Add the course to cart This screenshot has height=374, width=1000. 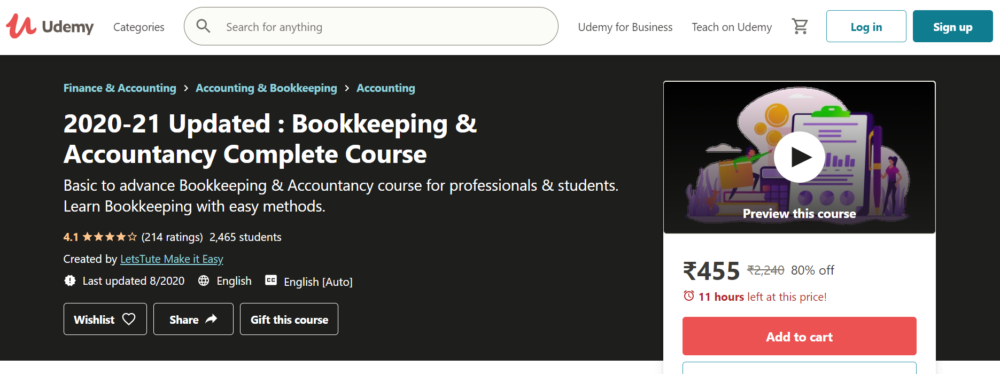(x=799, y=336)
